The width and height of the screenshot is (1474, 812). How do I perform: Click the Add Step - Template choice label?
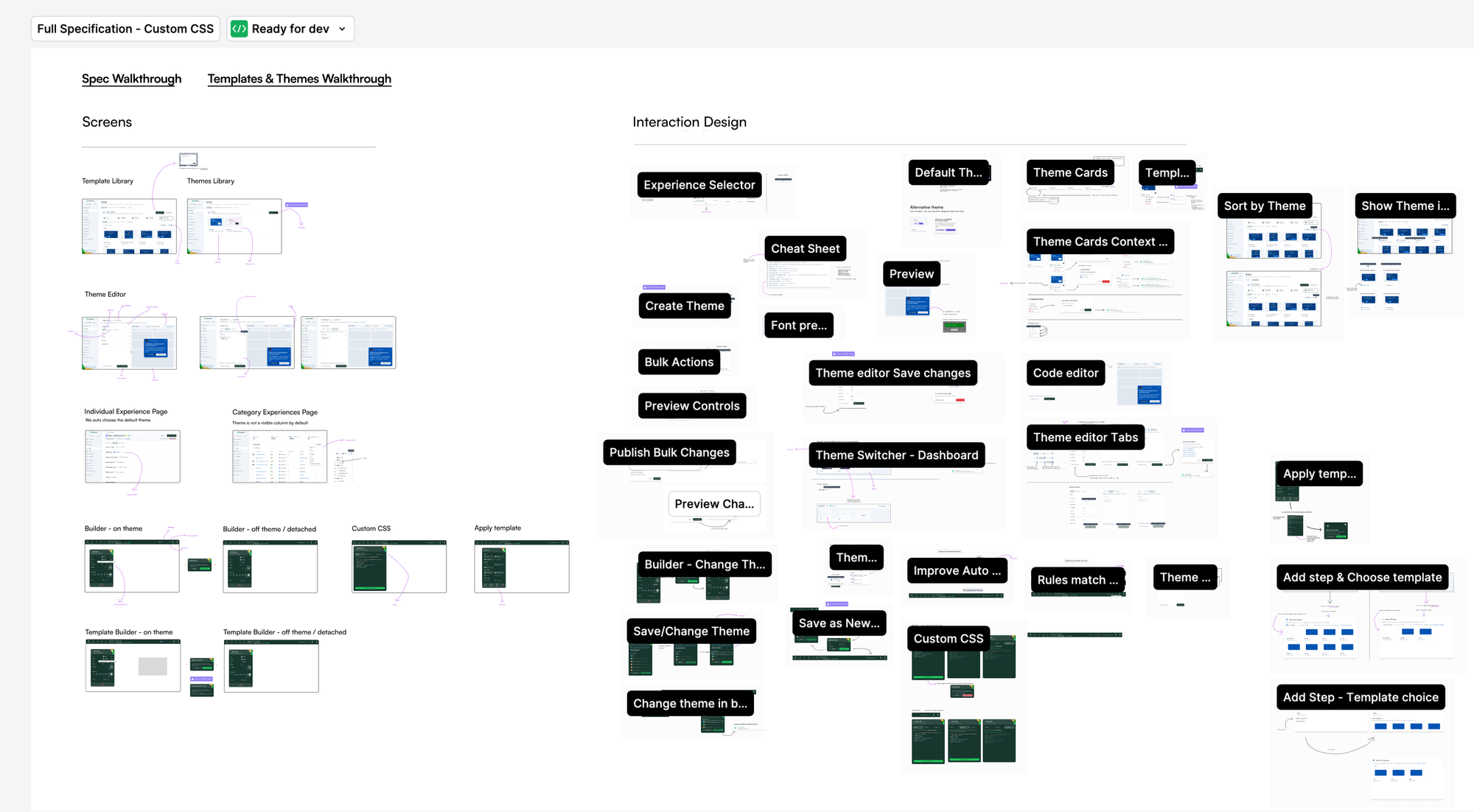coord(1360,697)
